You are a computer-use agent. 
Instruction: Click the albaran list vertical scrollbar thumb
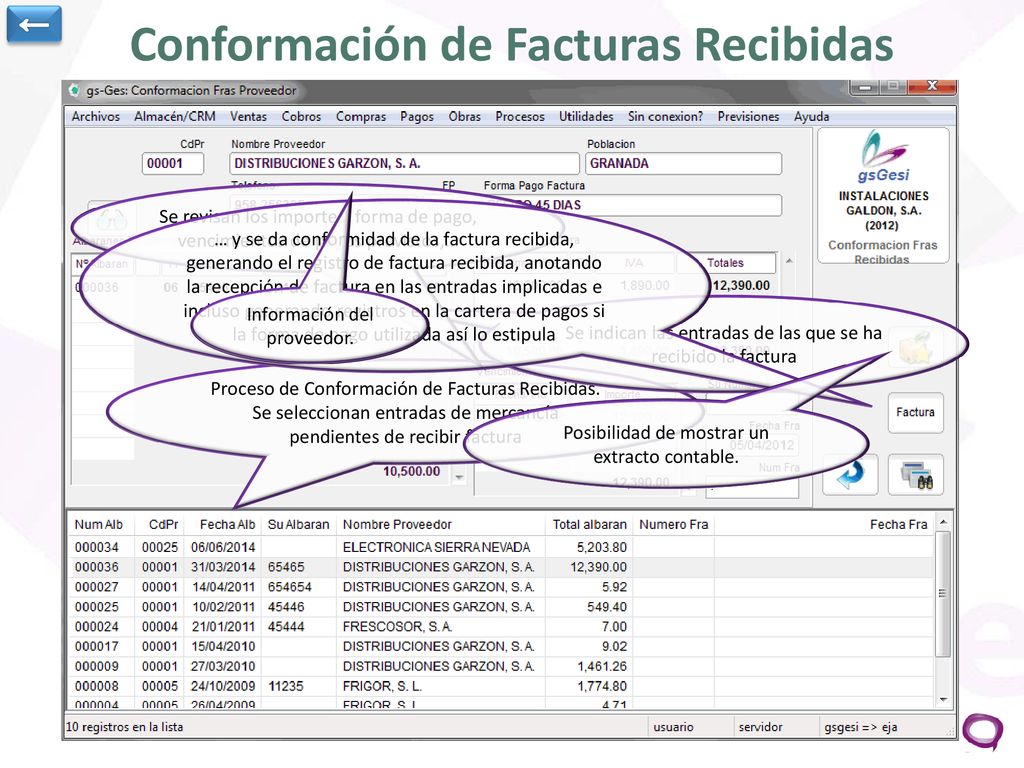click(x=943, y=594)
